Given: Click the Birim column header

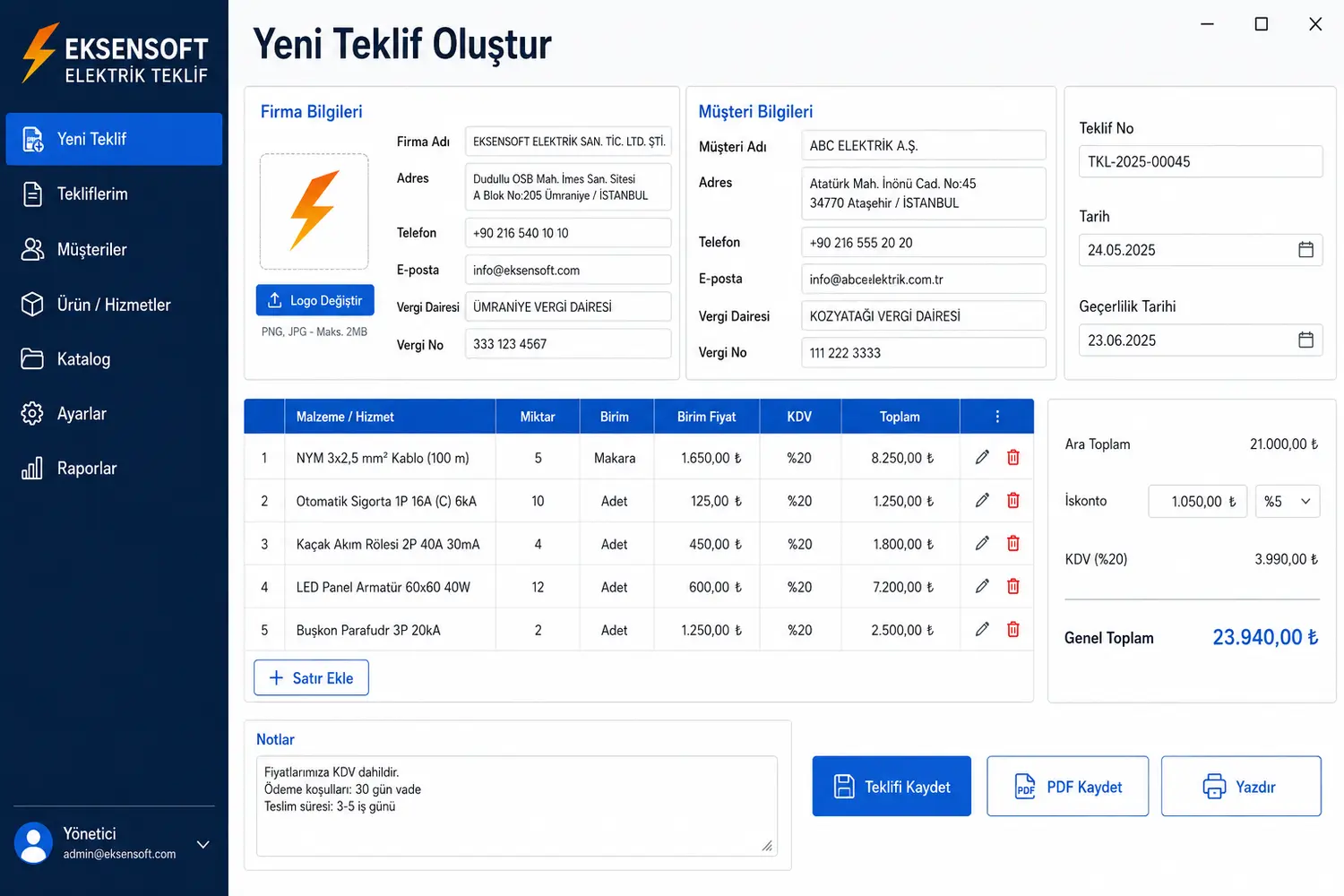Looking at the screenshot, I should coord(615,417).
